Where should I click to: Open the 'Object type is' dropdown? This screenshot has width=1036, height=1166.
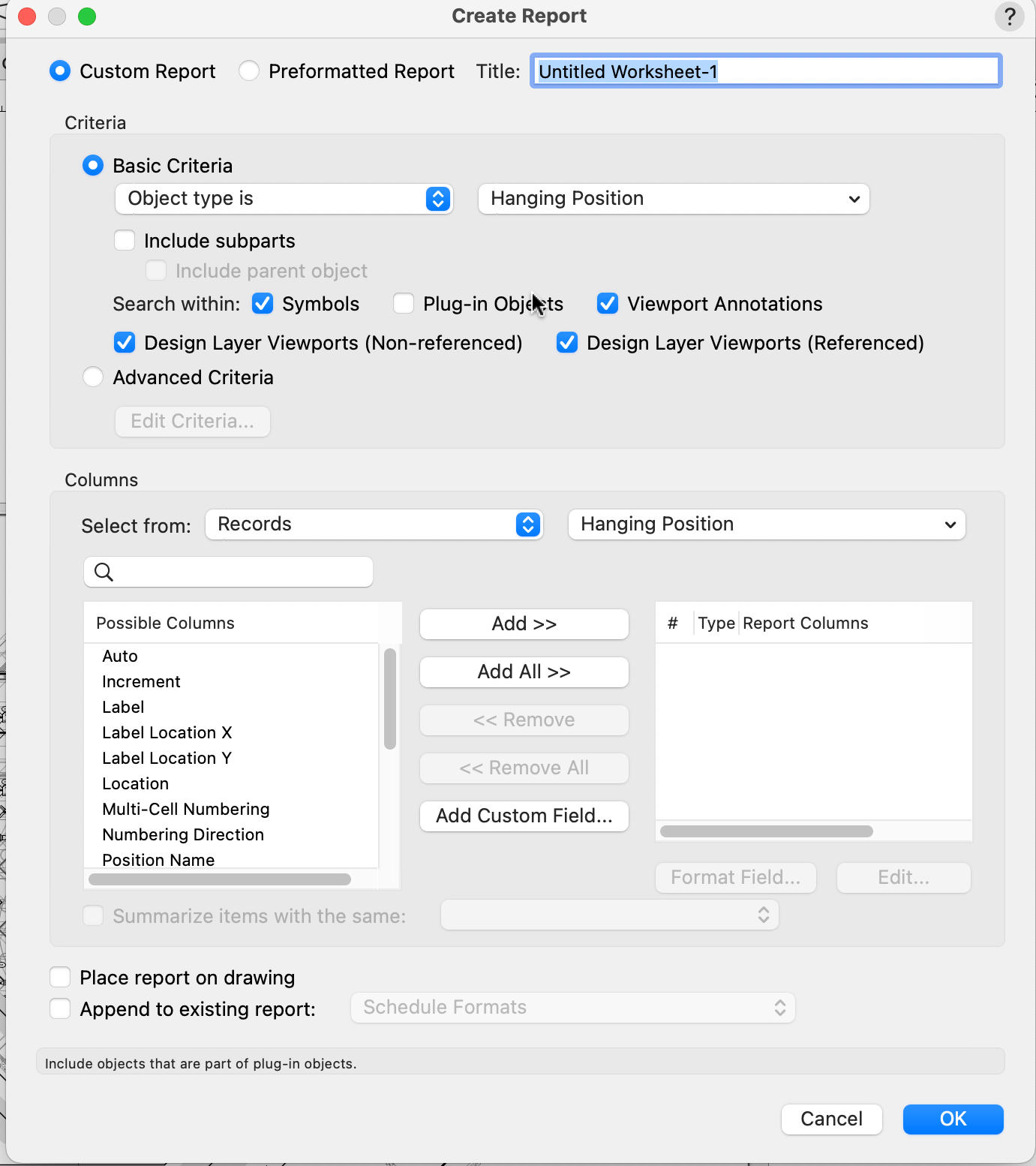[x=284, y=199]
